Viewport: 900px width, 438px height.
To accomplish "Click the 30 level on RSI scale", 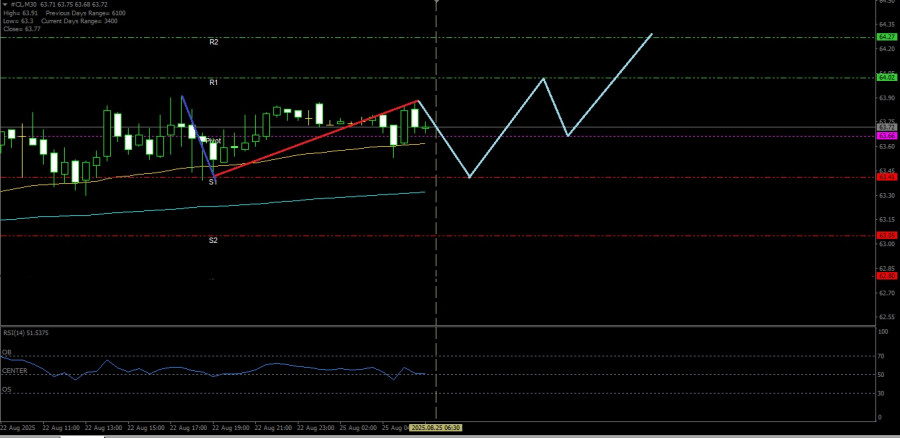I will point(882,393).
